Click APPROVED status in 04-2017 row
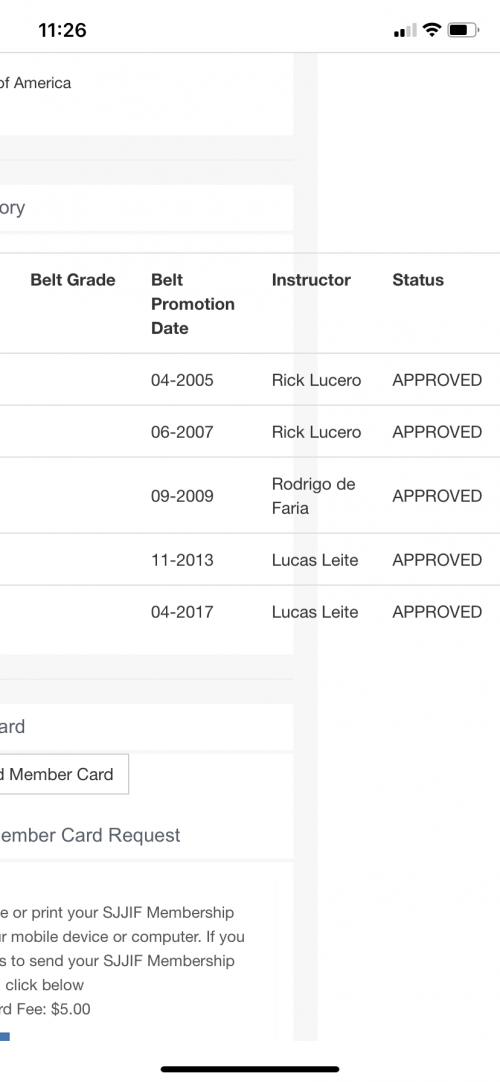 tap(437, 611)
